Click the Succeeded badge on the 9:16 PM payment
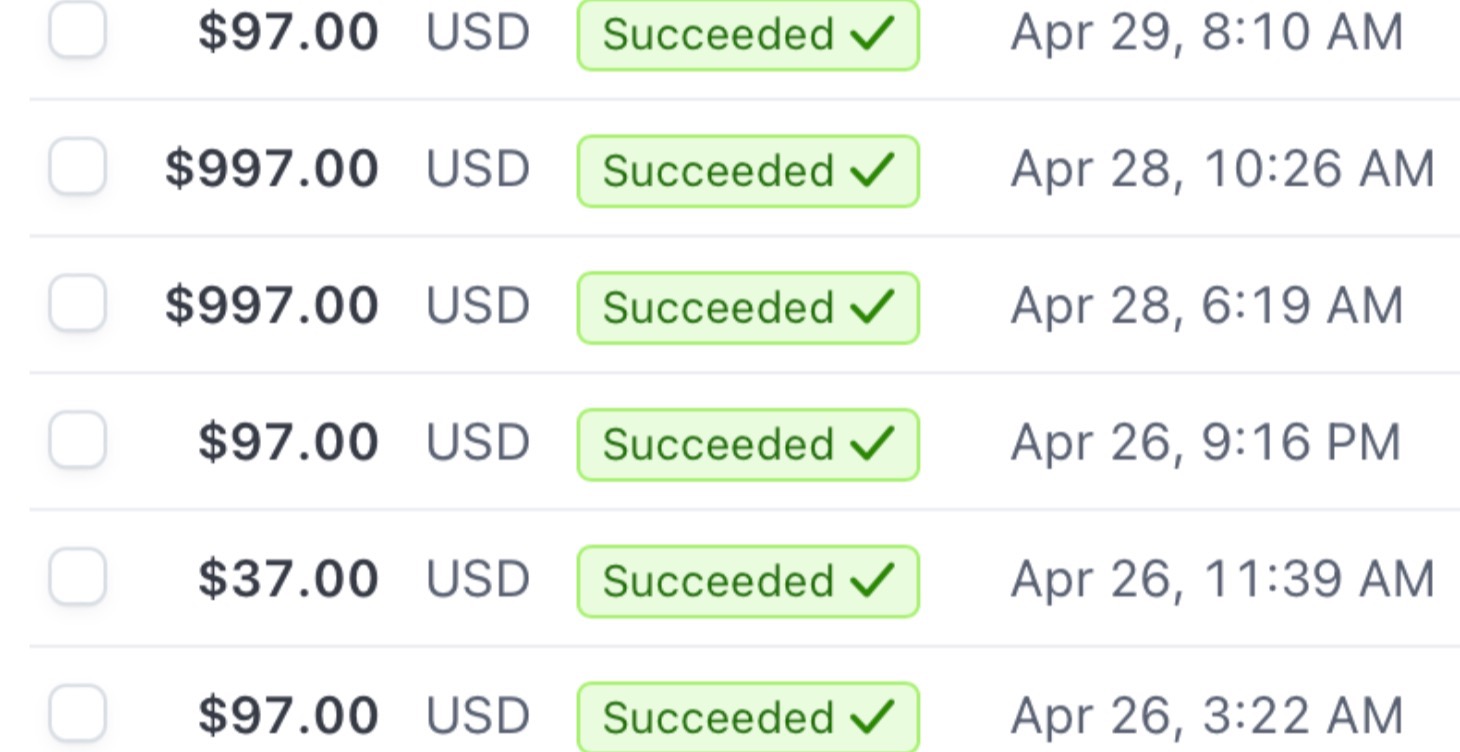 coord(747,444)
